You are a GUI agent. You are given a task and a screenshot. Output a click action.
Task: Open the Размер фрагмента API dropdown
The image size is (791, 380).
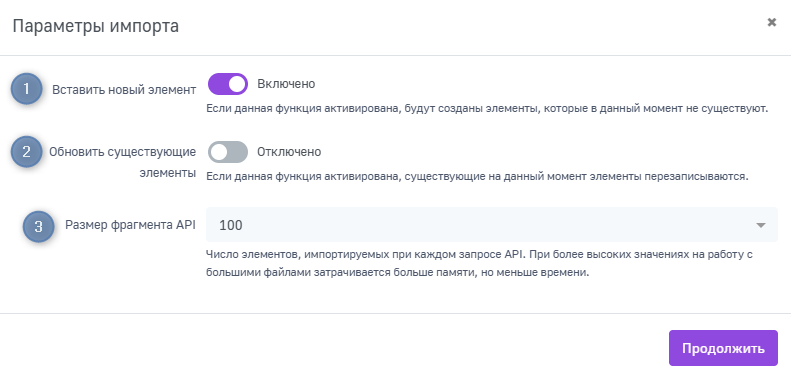(x=492, y=225)
